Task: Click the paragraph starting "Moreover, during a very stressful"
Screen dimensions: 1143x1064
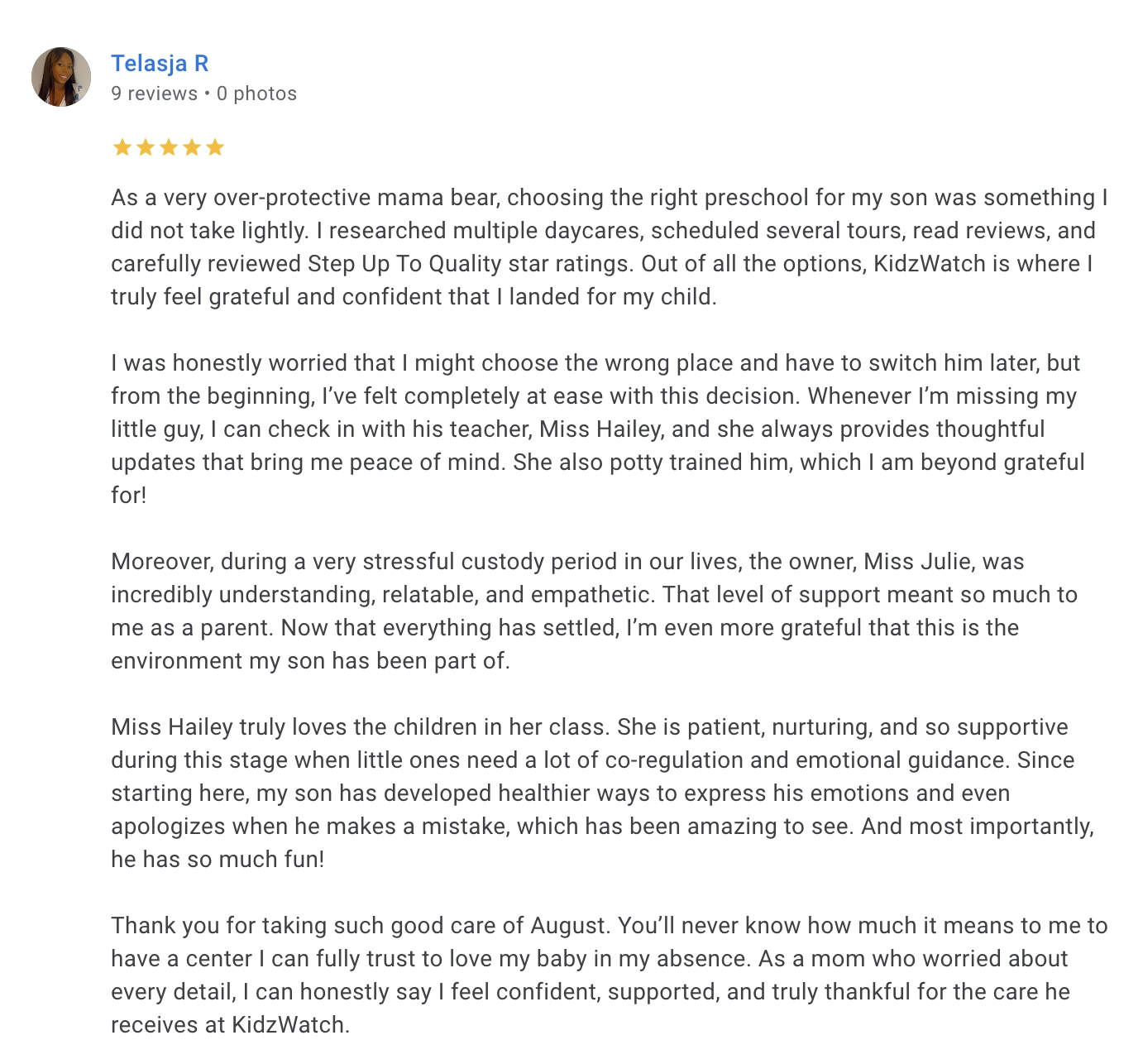Action: (594, 611)
